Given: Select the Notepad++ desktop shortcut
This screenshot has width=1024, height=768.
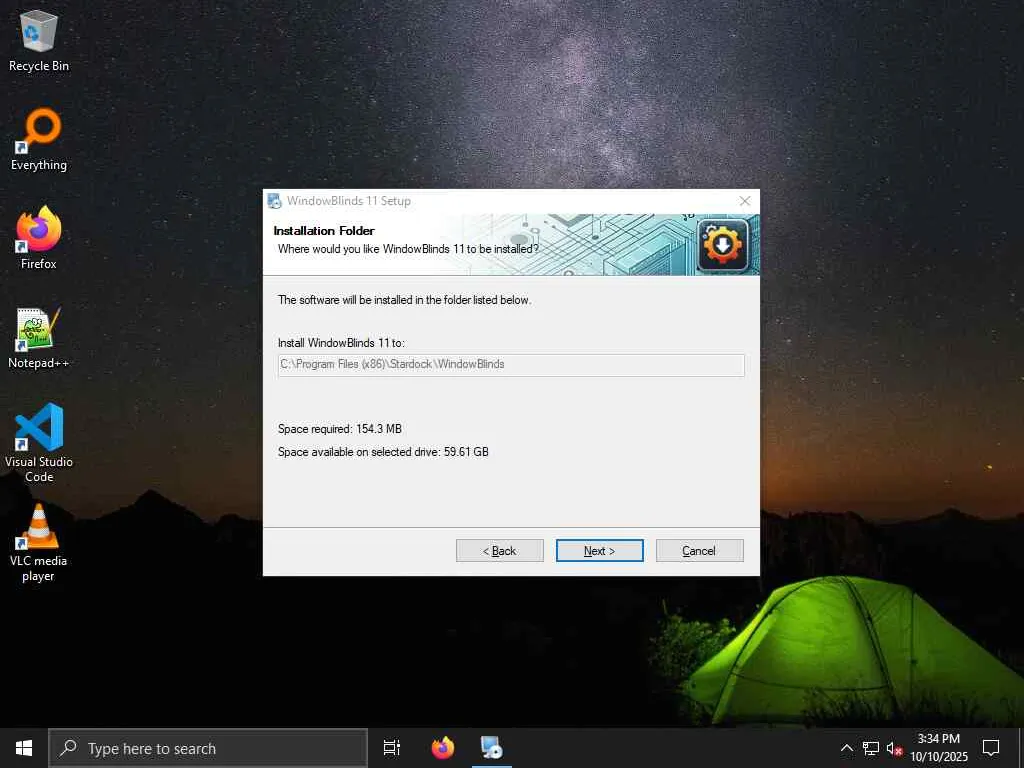Looking at the screenshot, I should [x=39, y=338].
